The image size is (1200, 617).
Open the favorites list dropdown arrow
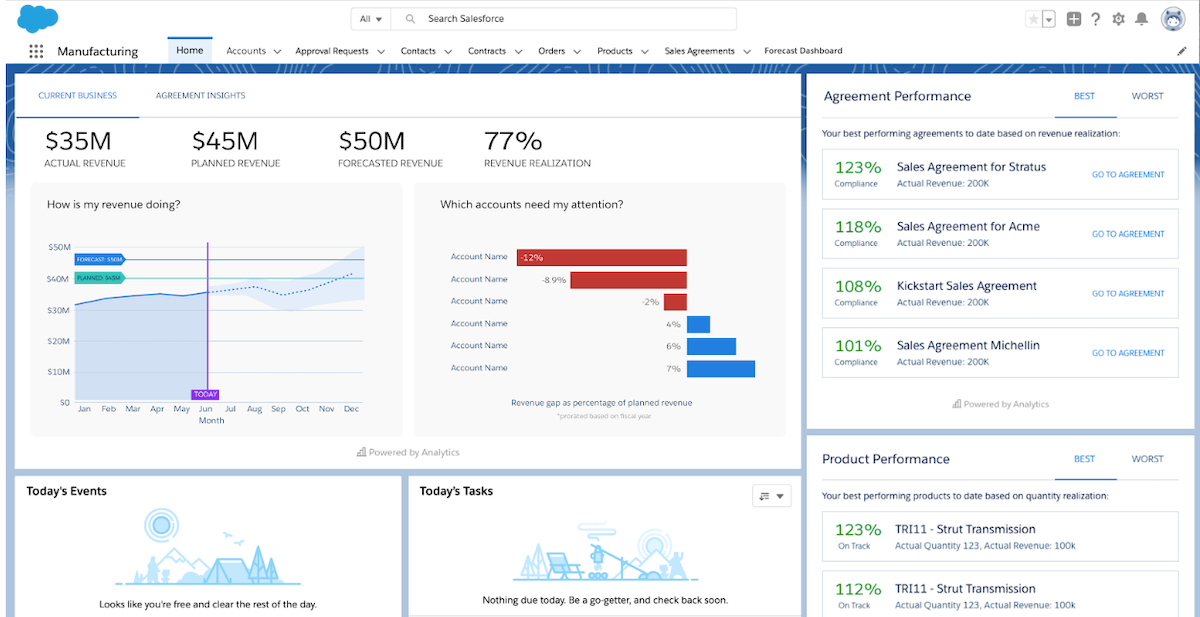[1049, 19]
